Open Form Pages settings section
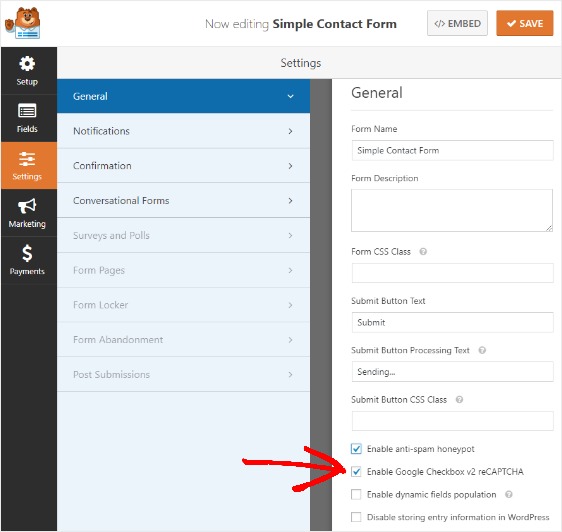Screen dimensions: 562x532 tap(184, 270)
